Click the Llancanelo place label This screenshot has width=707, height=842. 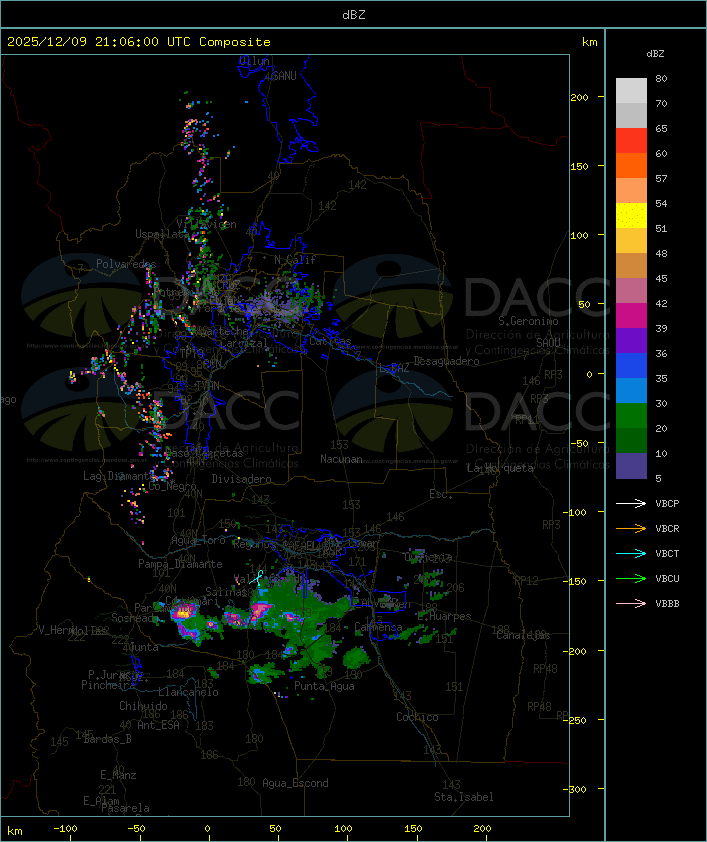(188, 692)
